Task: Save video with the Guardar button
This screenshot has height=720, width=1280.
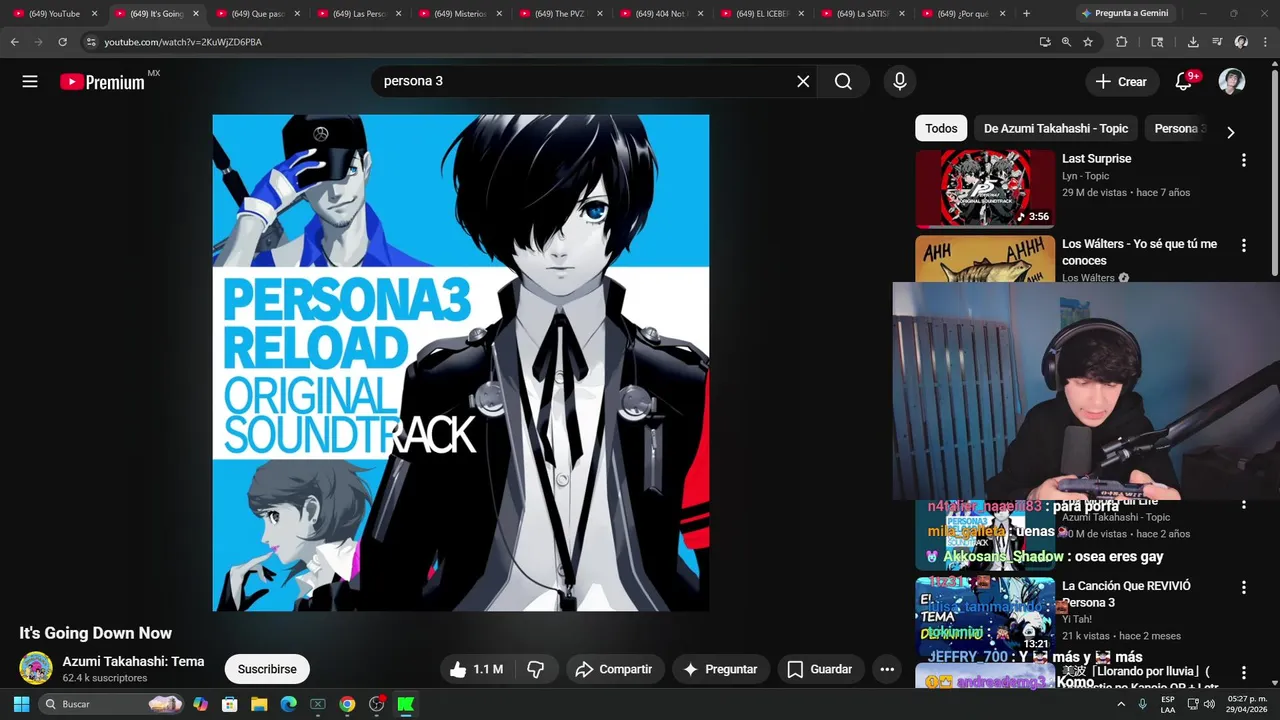Action: [820, 669]
